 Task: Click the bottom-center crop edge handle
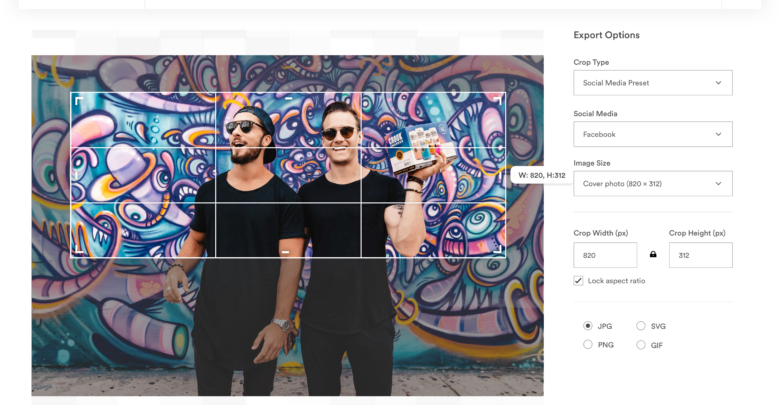click(287, 252)
